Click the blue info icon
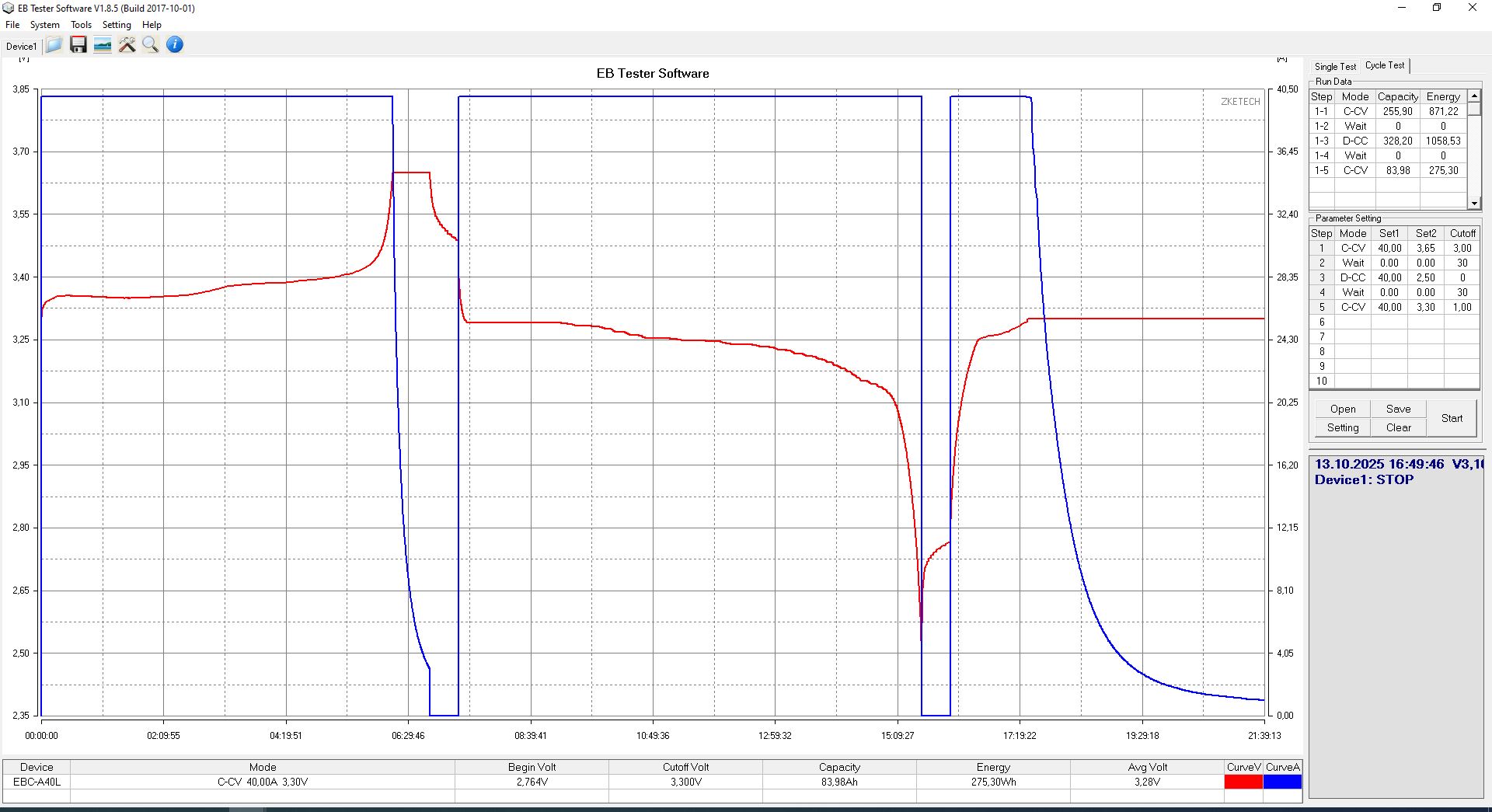The image size is (1492, 812). (175, 45)
